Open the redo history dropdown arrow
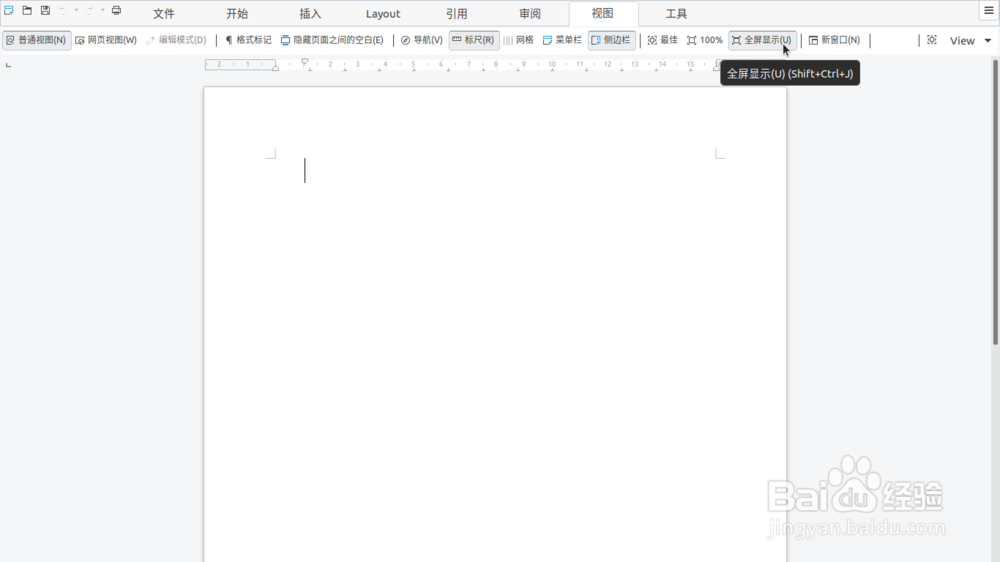Viewport: 1000px width, 562px height. tap(103, 10)
